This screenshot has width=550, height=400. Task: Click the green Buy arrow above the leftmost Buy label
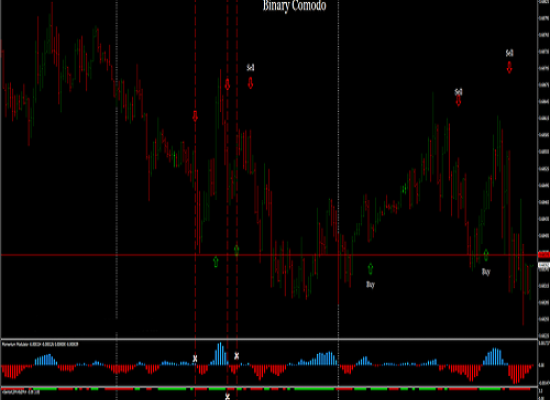(x=370, y=269)
